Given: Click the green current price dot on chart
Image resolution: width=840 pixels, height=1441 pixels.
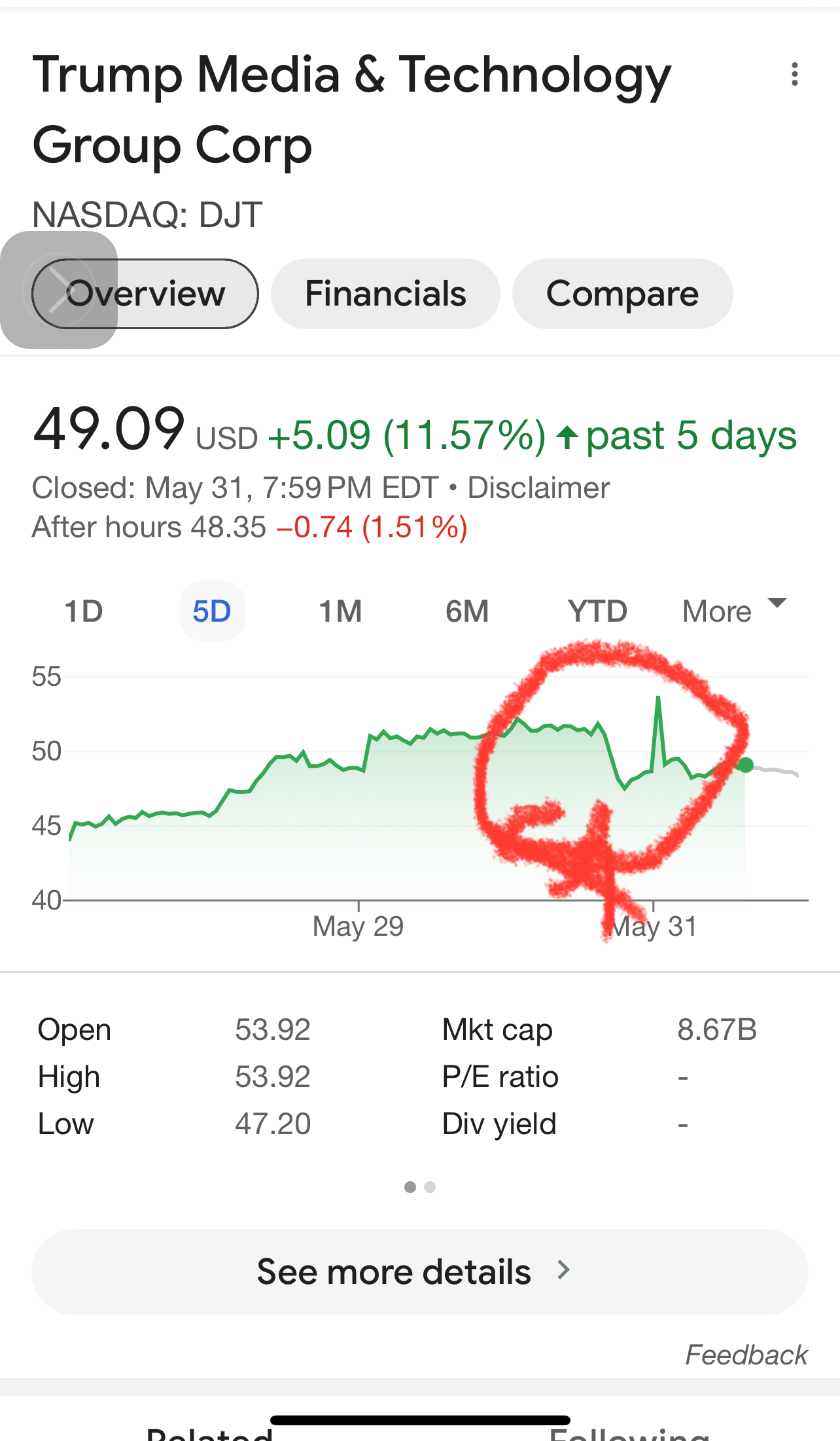Looking at the screenshot, I should pos(745,765).
